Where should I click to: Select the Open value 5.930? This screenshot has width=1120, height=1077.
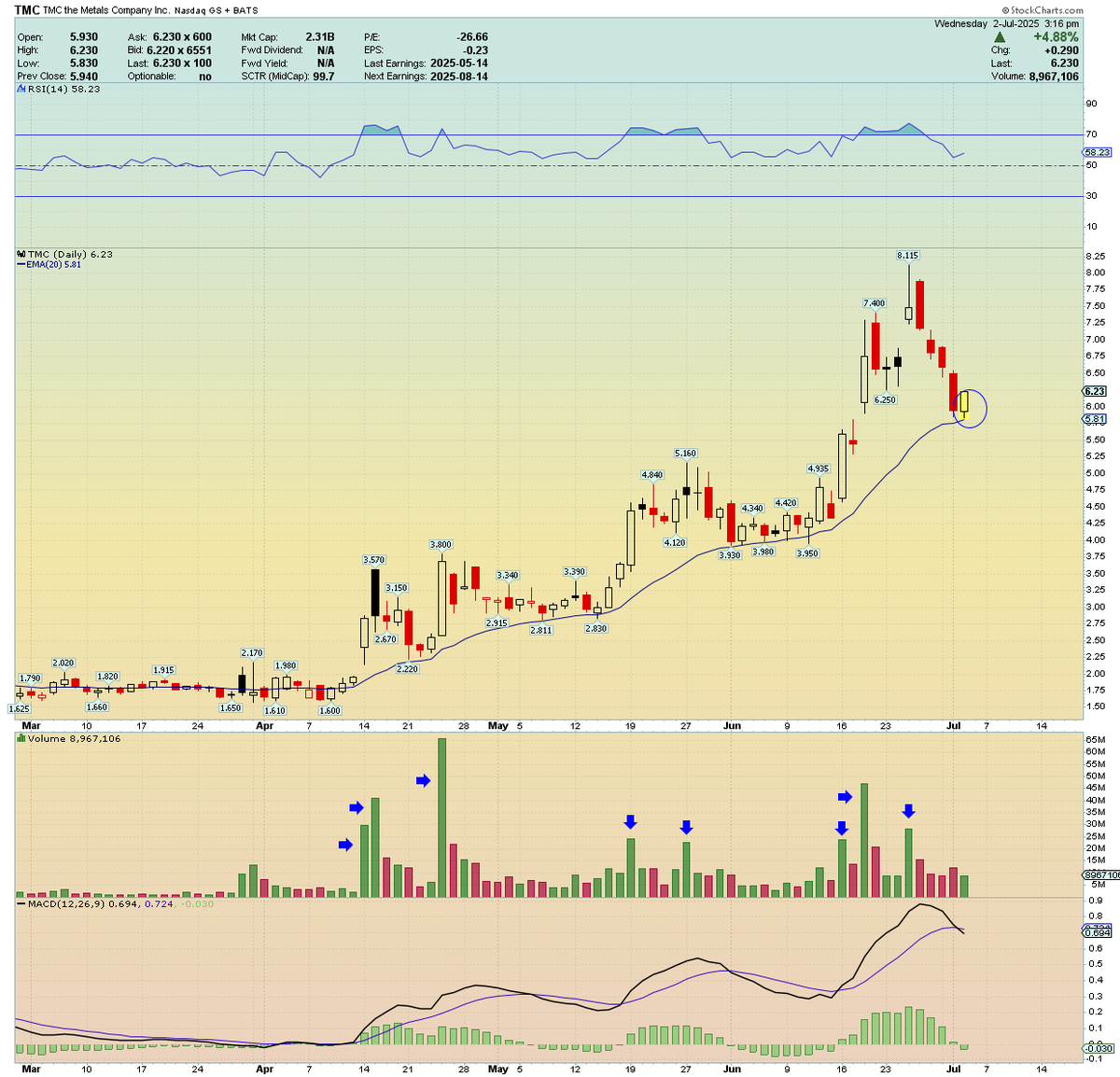pyautogui.click(x=83, y=37)
